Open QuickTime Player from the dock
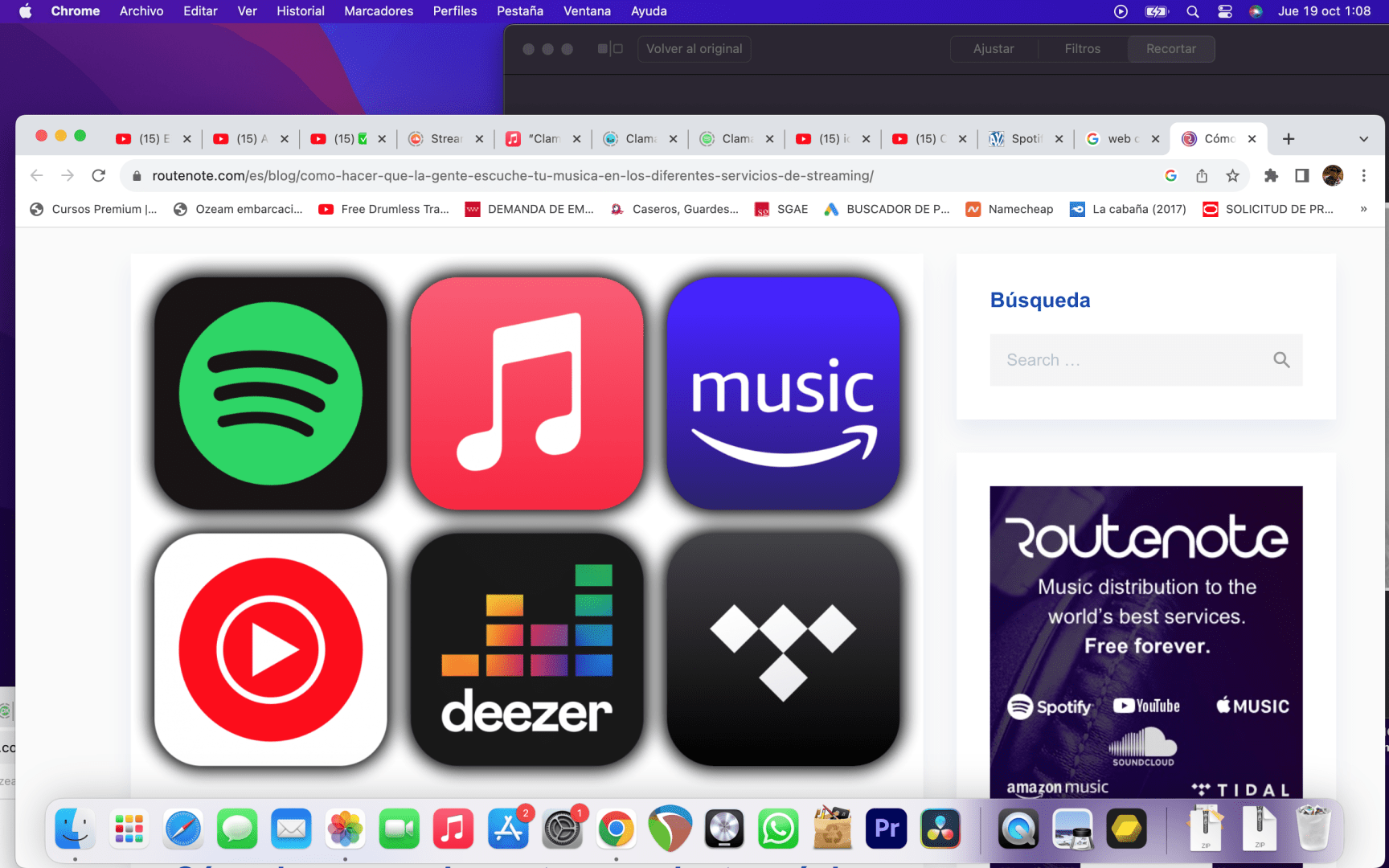Viewport: 1389px width, 868px height. [x=1018, y=829]
